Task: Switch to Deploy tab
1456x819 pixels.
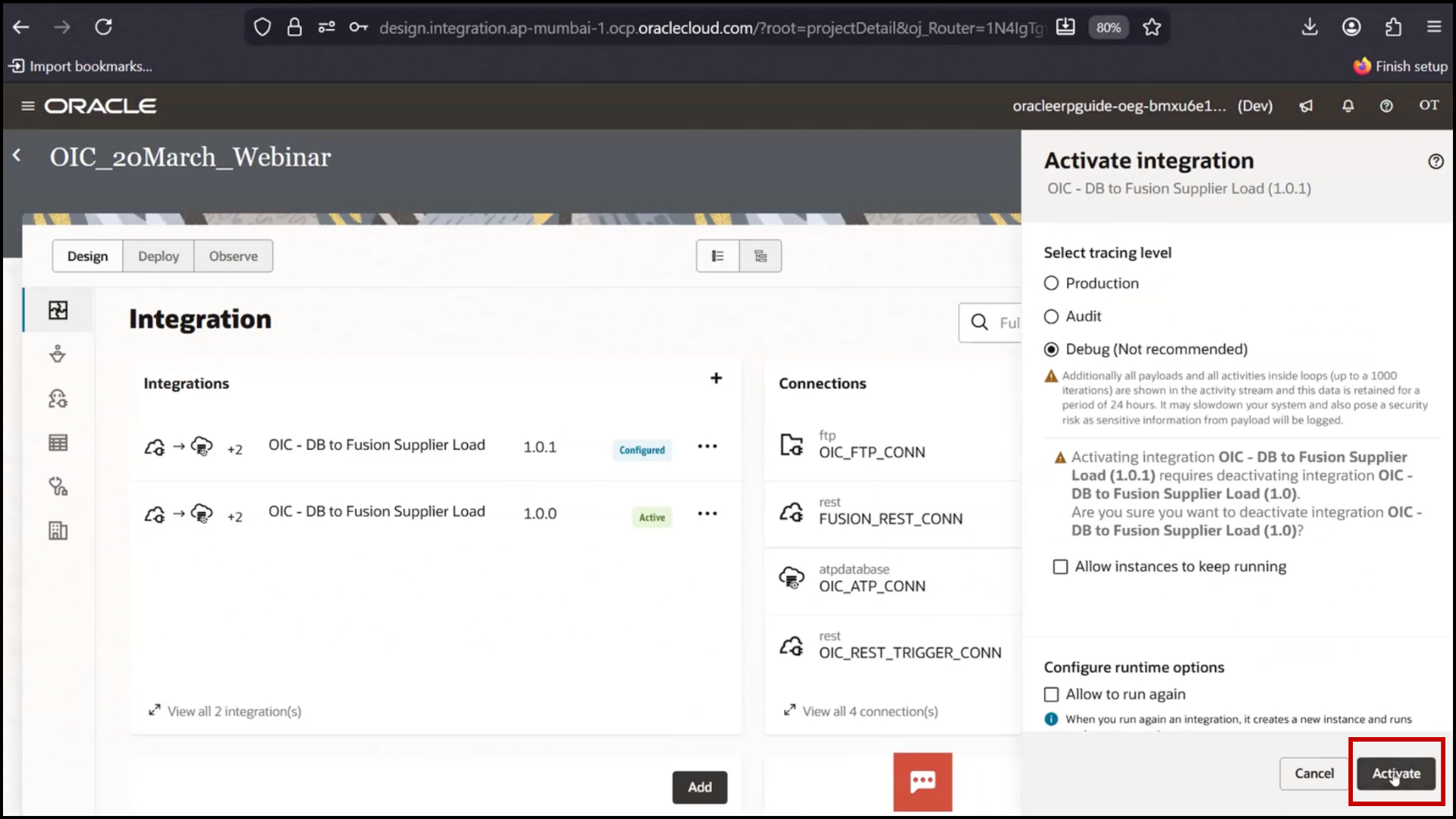Action: click(x=158, y=256)
